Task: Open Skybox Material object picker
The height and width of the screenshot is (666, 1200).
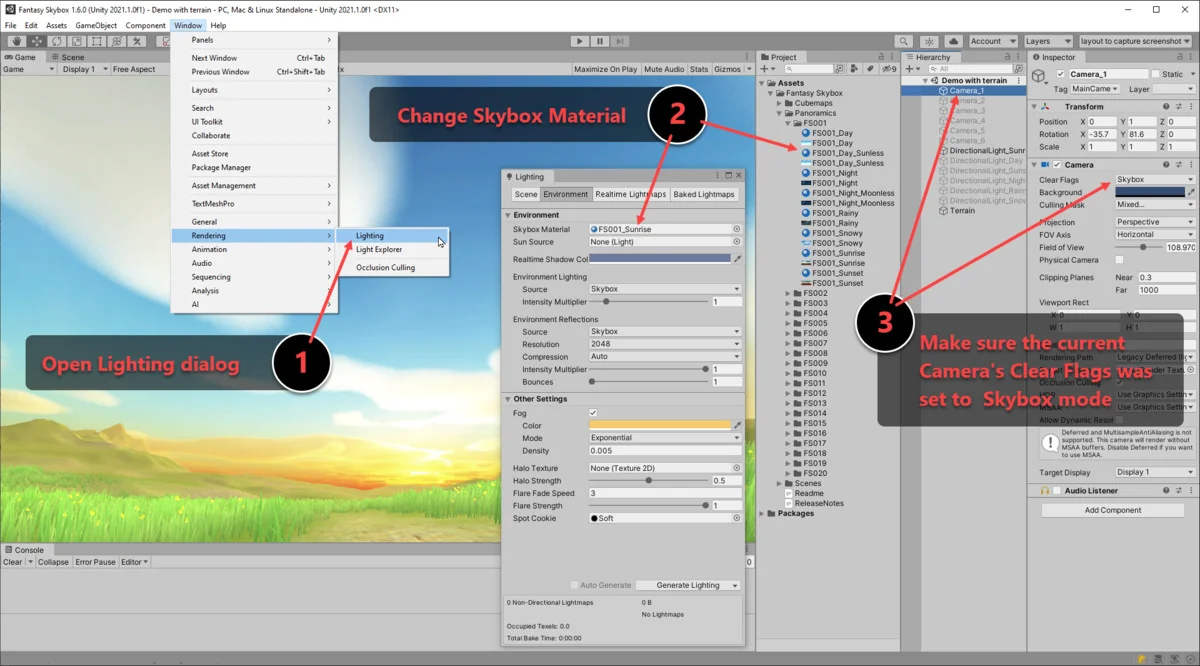Action: pos(737,229)
